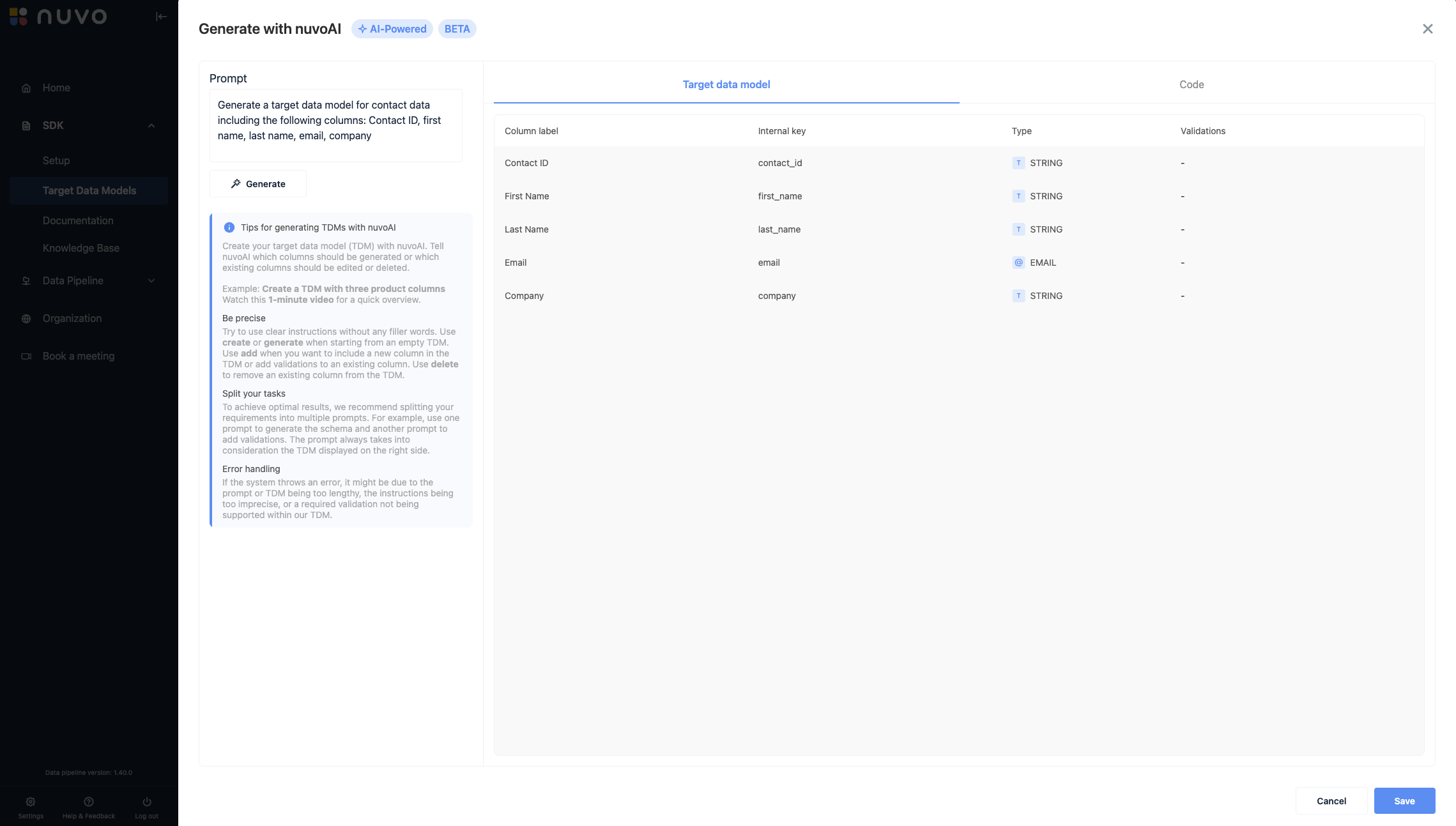Select the First Name column label
Screen dimensions: 1456x826
[x=527, y=196]
